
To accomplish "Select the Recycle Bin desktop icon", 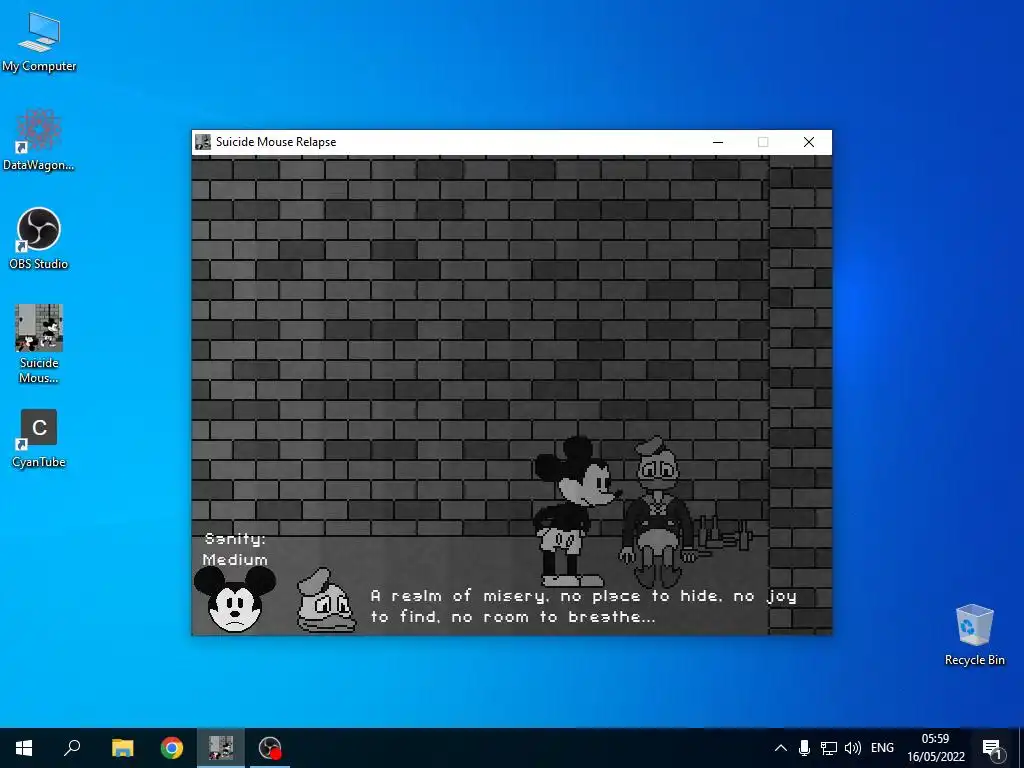I will (974, 635).
